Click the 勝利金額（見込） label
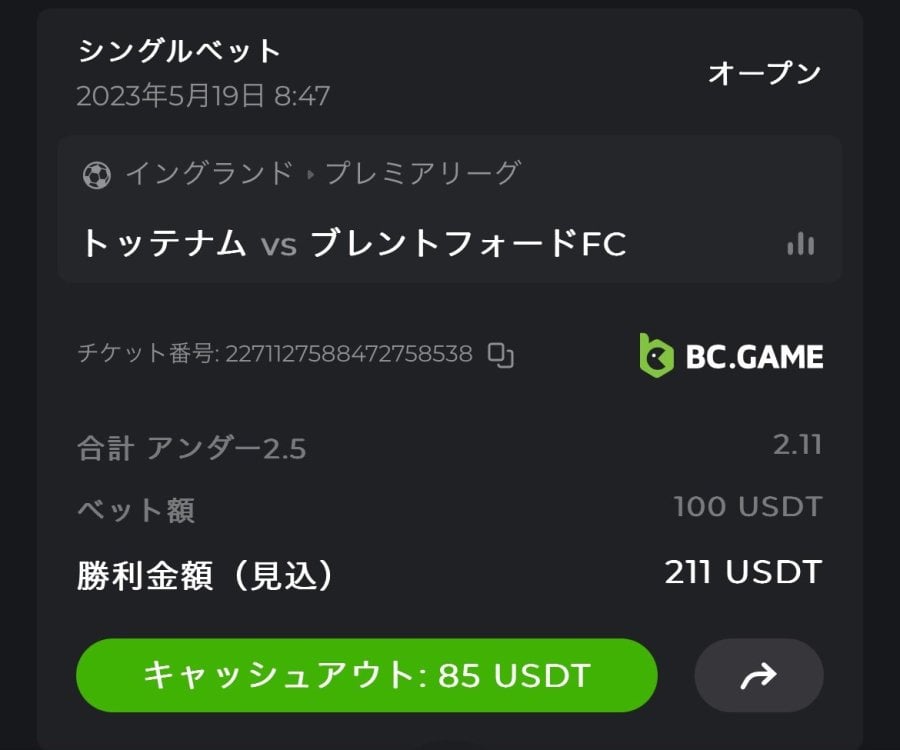Screen dimensions: 900x750 (x=205, y=576)
